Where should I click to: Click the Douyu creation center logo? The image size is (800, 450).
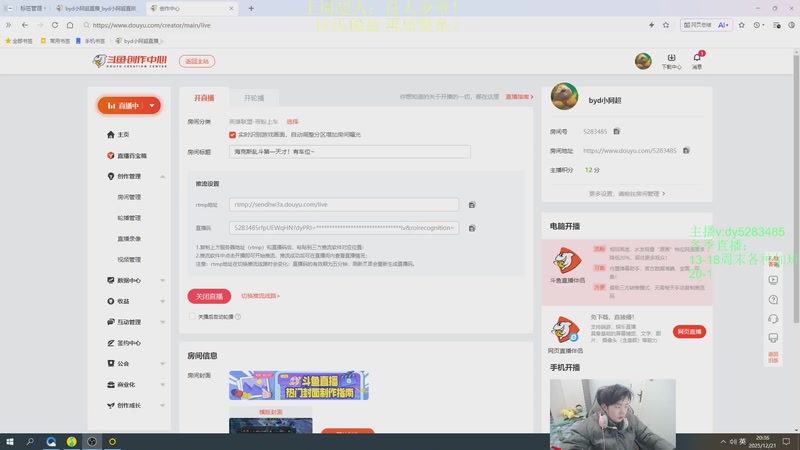[130, 61]
